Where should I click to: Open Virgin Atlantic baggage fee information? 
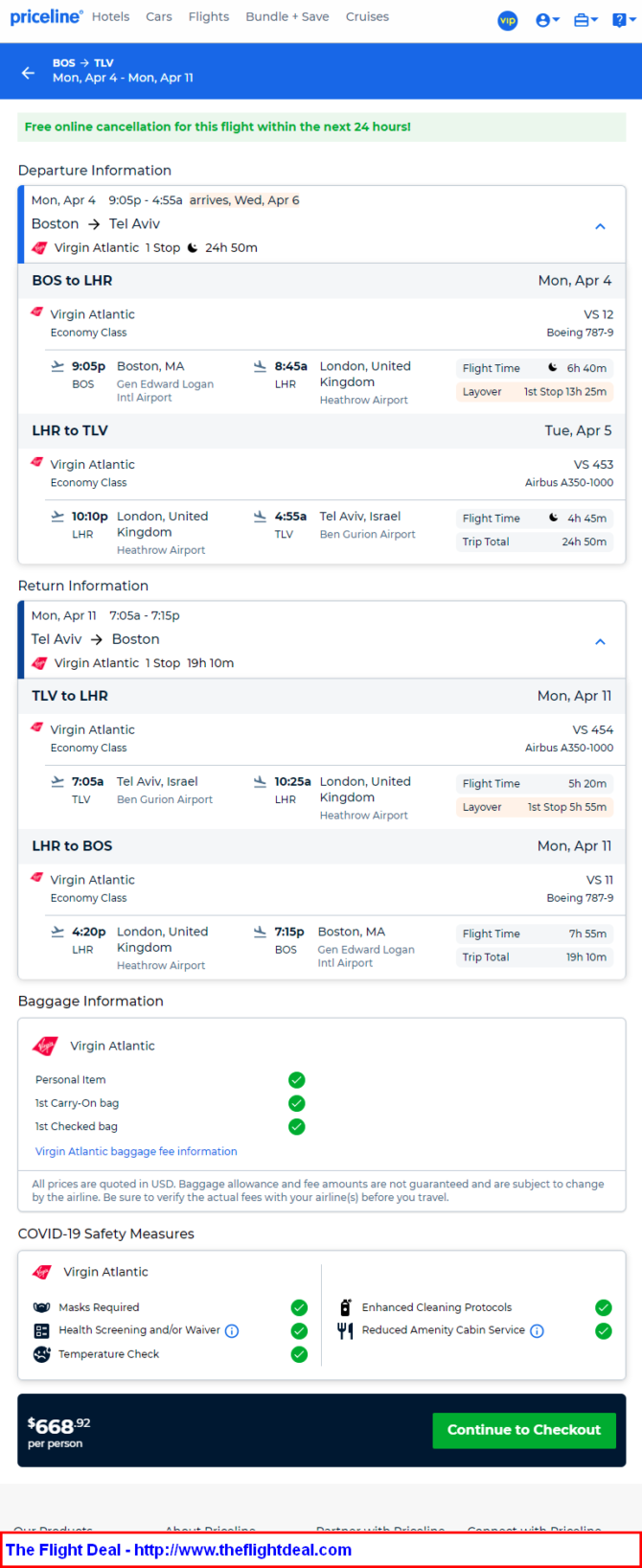tap(136, 1151)
